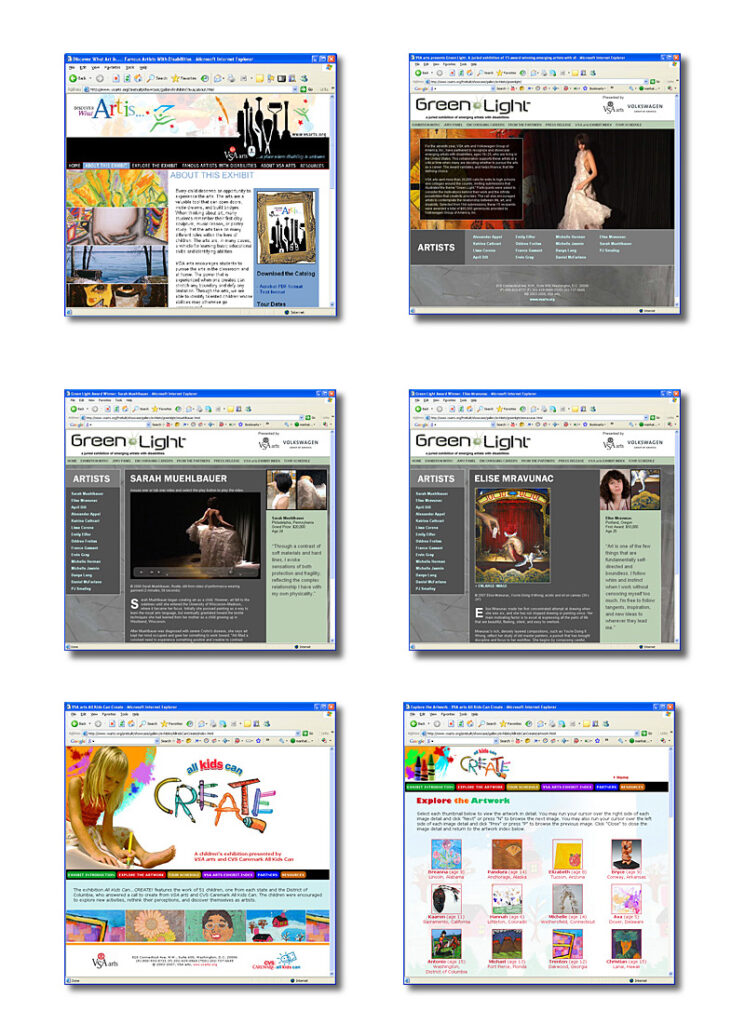Click Stop icon in Art Is window toolbar

(x=116, y=78)
